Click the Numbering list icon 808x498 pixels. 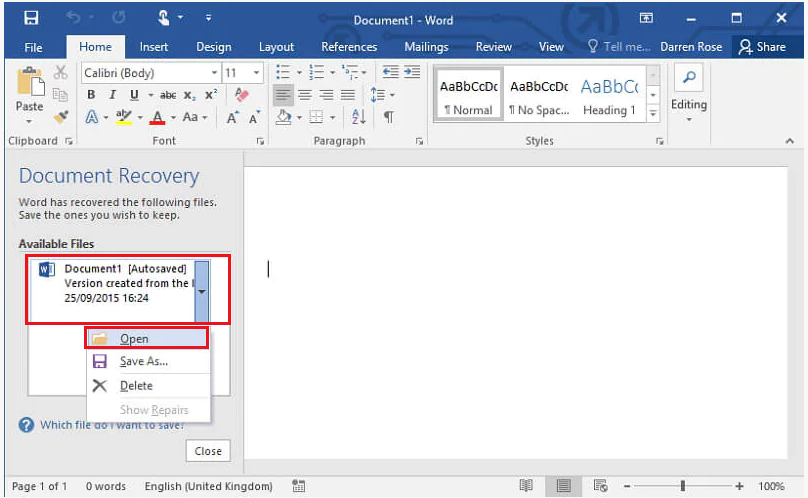[x=316, y=72]
